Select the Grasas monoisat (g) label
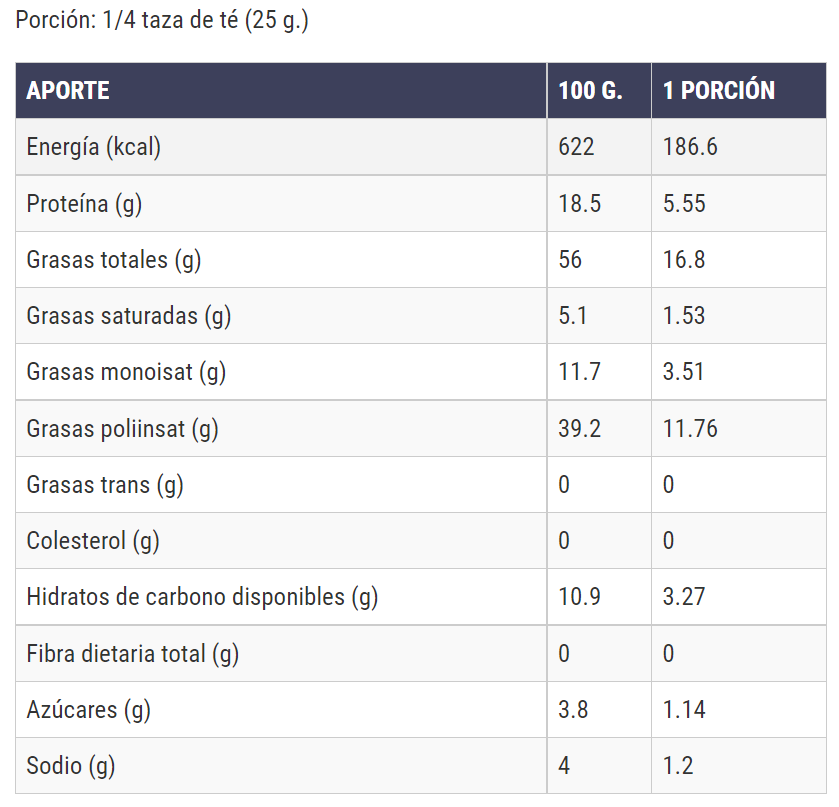 pyautogui.click(x=126, y=373)
